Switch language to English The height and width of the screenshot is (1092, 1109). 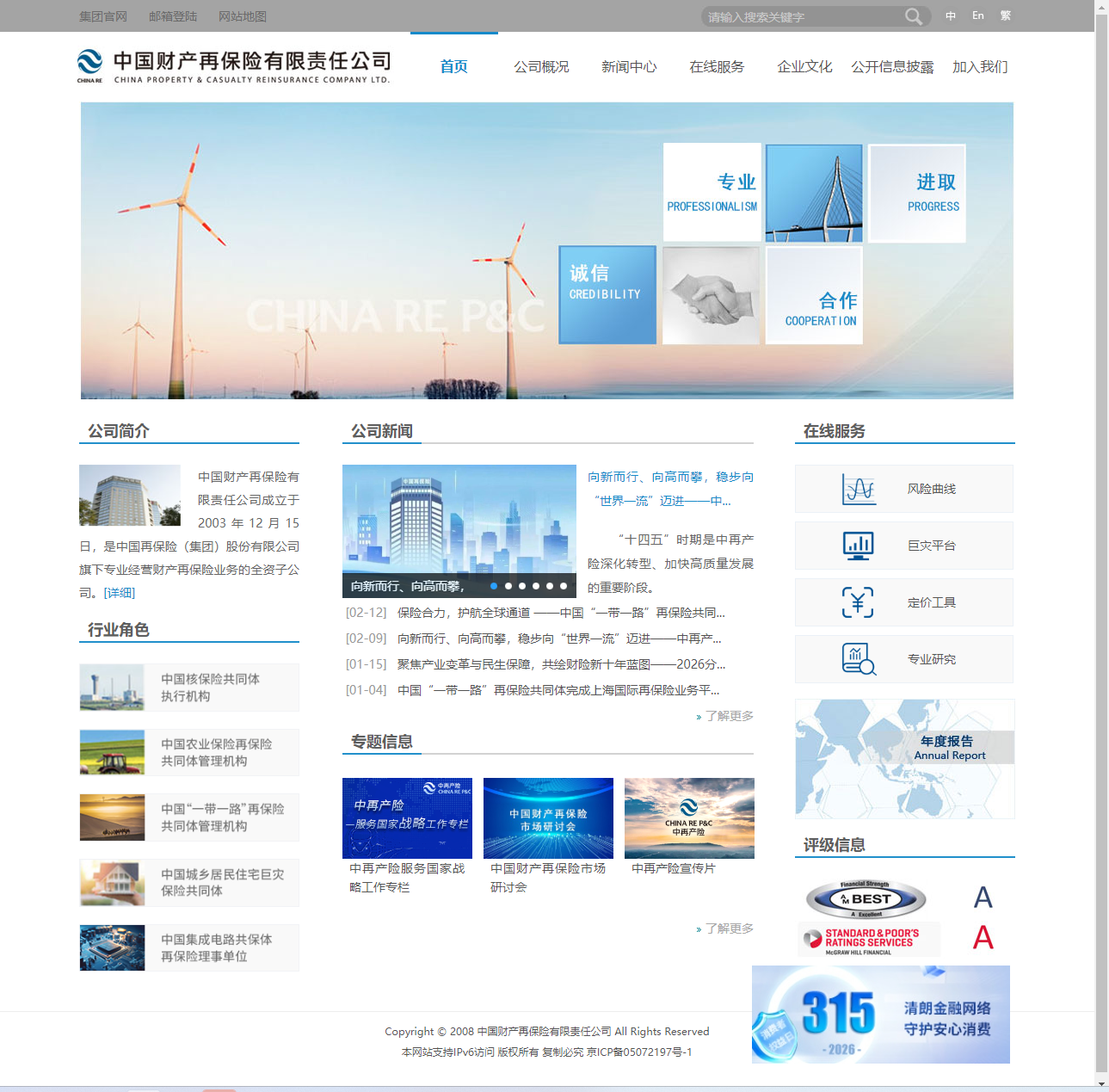(977, 15)
